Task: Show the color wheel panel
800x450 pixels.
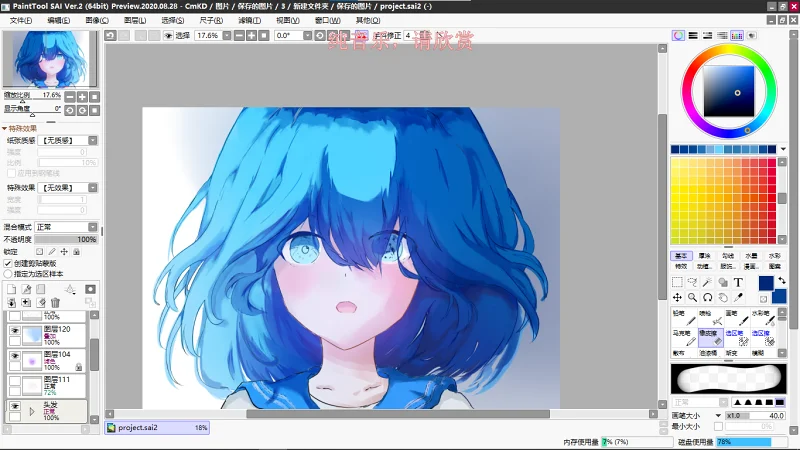Action: [x=678, y=35]
